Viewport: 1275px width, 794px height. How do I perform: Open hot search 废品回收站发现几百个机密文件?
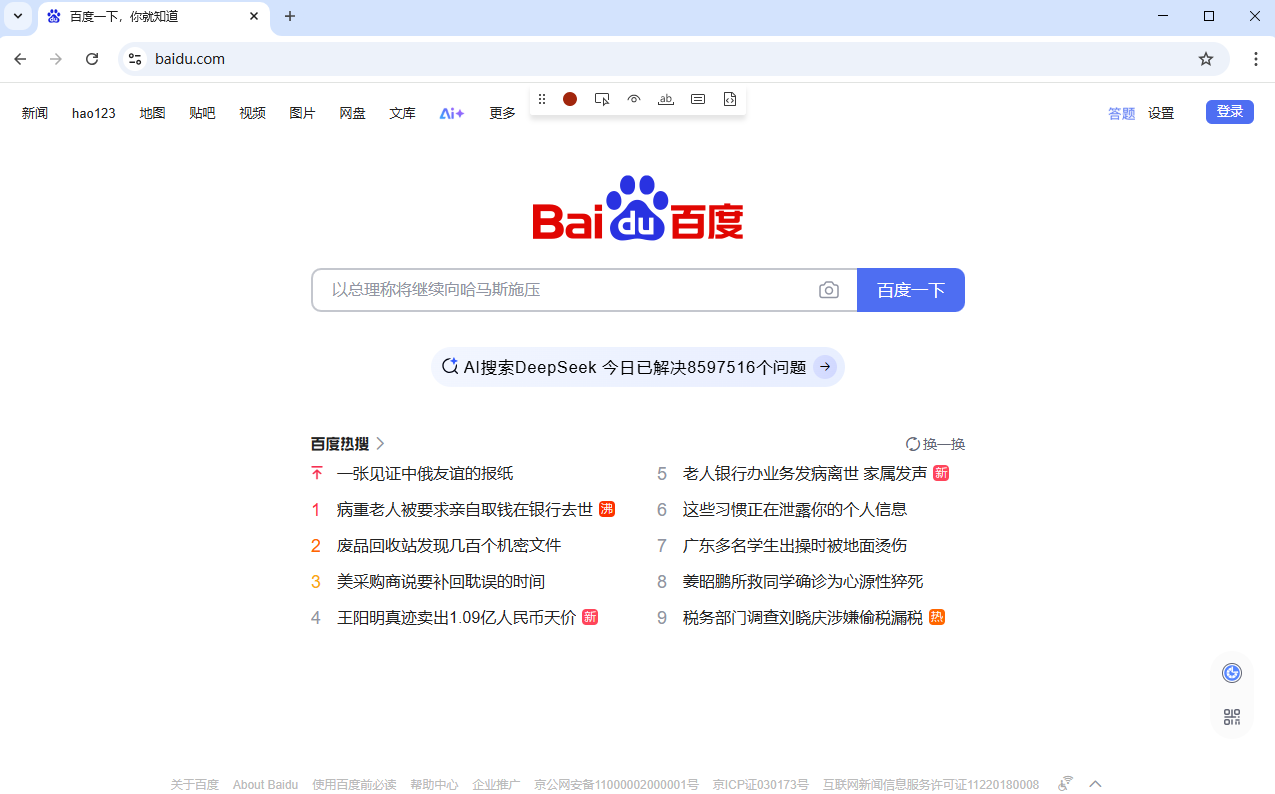(x=449, y=545)
